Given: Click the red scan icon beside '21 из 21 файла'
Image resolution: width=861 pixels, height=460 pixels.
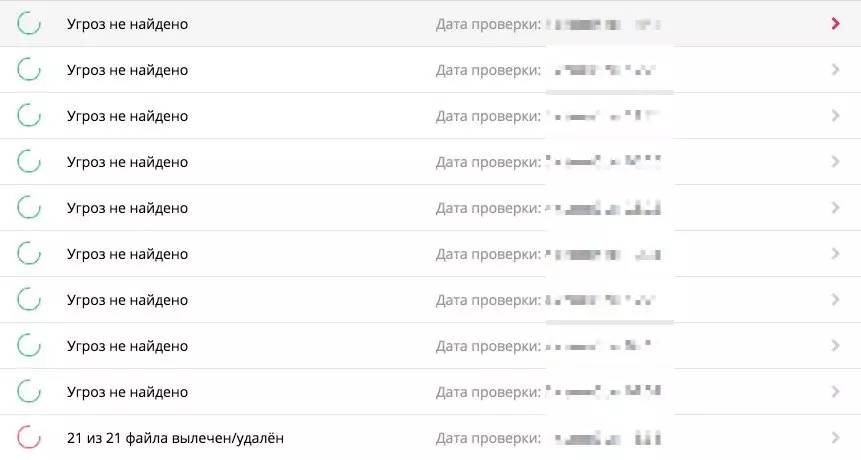Looking at the screenshot, I should click(x=29, y=437).
